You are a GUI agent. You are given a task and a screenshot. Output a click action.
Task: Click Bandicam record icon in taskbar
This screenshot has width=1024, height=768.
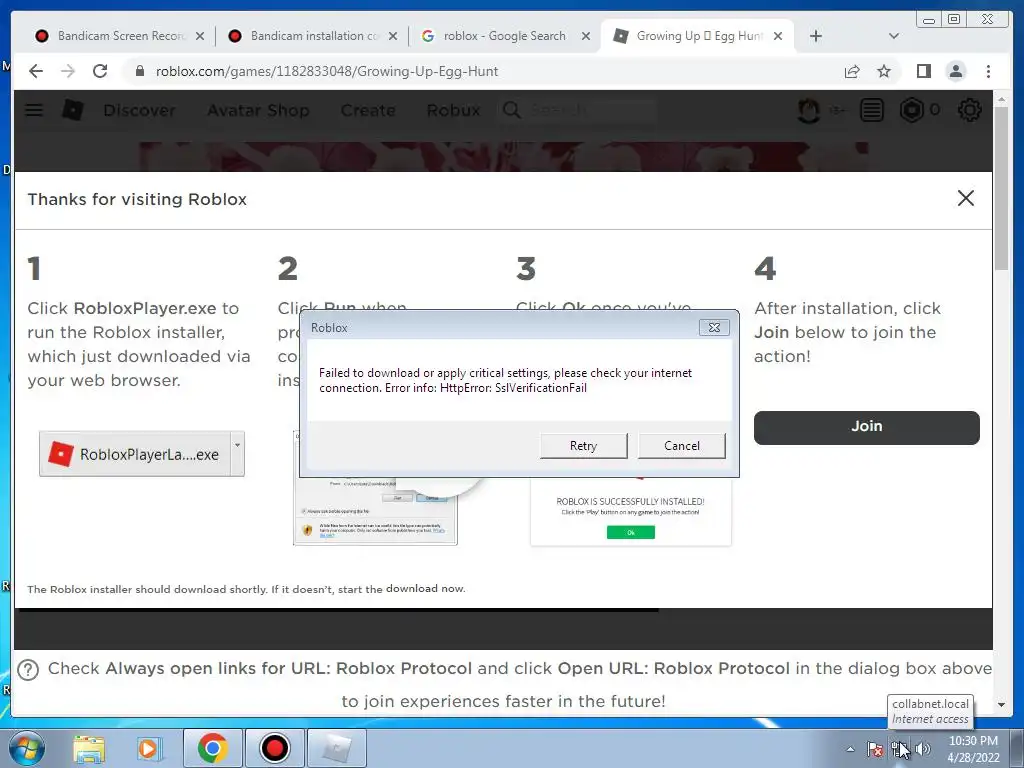(274, 748)
